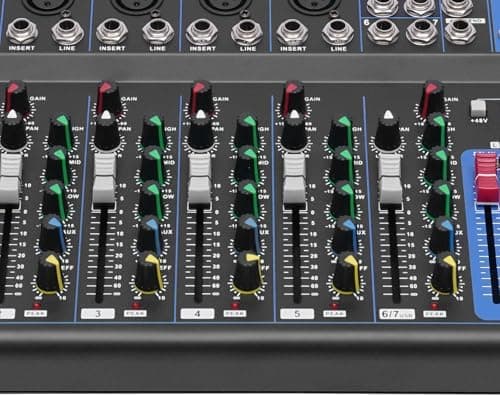Click the LINE jack above channel 5
The height and width of the screenshot is (397, 500).
337,32
